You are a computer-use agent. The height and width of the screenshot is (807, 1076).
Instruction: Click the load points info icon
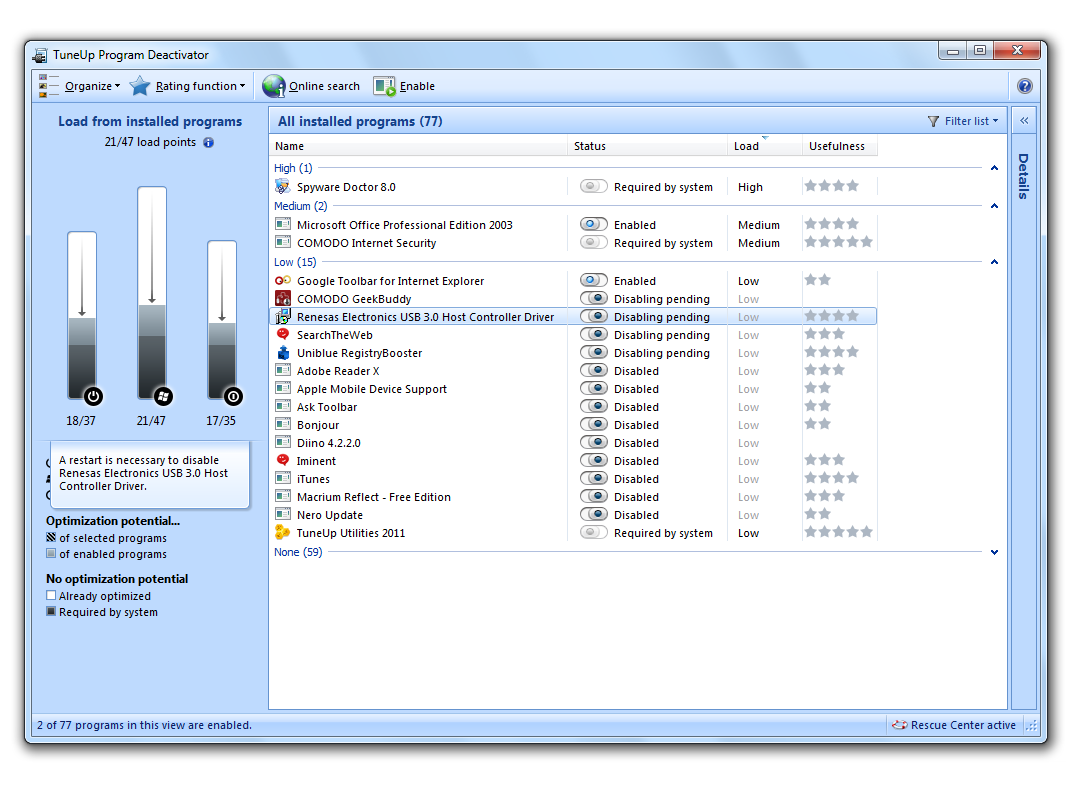(x=209, y=142)
